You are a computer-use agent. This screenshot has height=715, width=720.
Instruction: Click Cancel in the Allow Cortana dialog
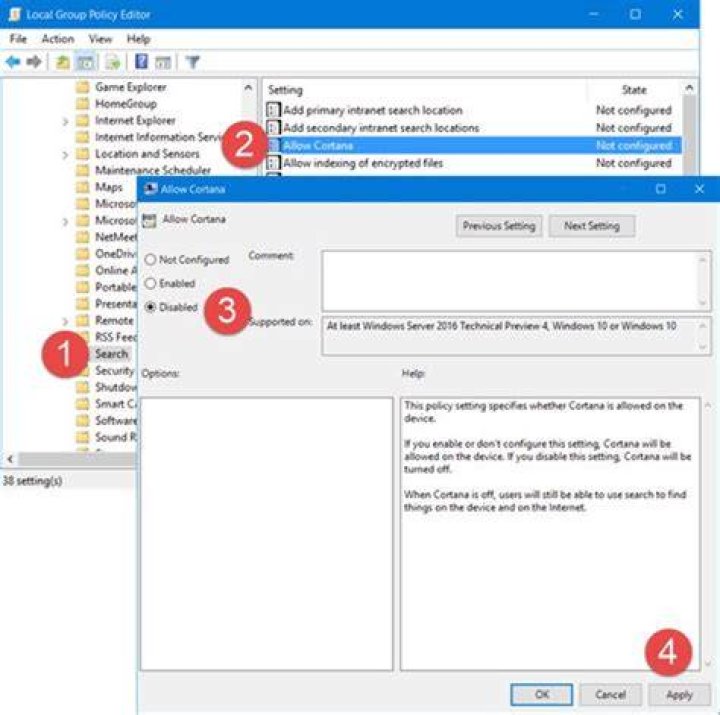(x=610, y=694)
